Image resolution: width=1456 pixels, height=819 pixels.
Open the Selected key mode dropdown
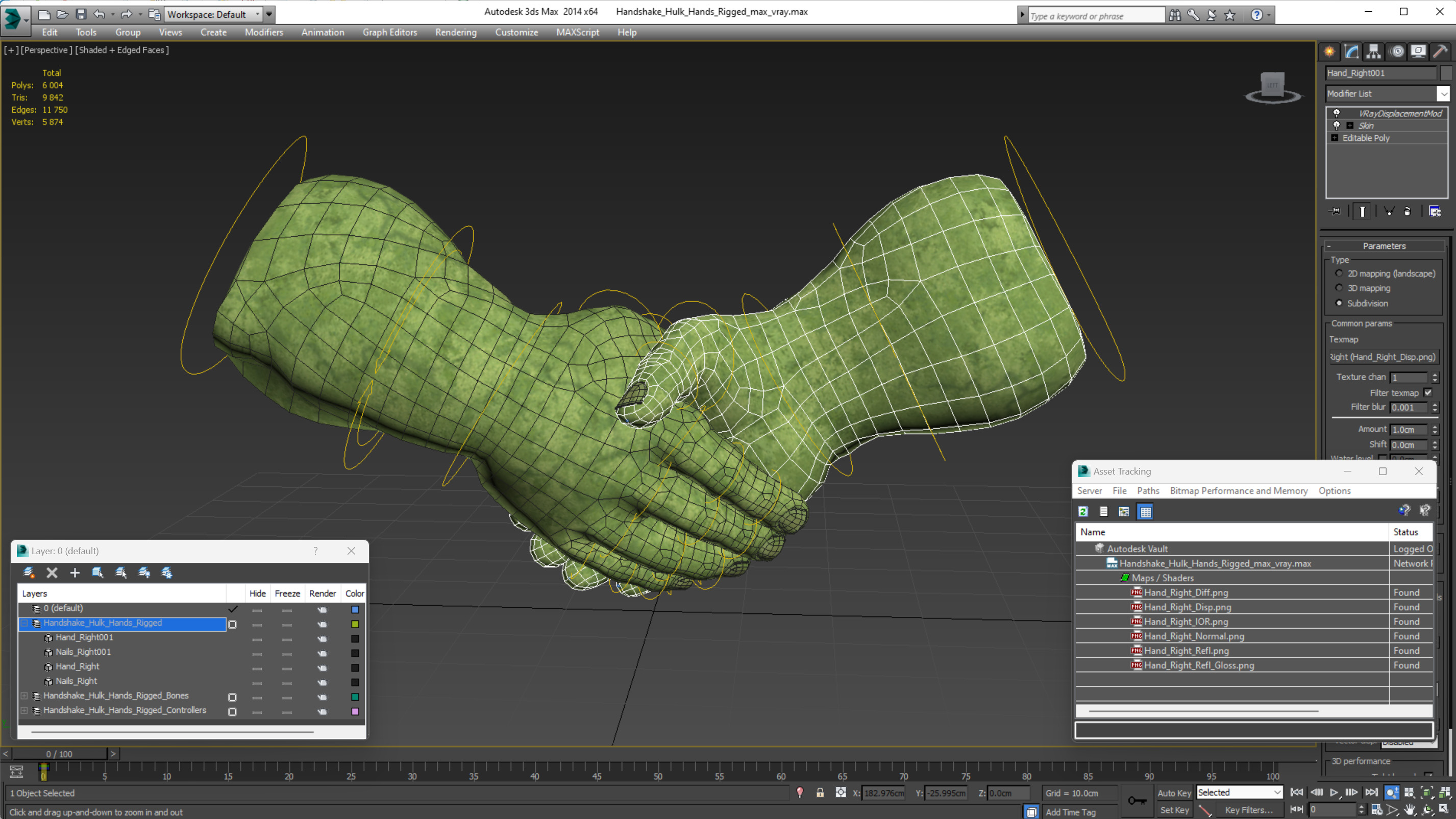pos(1239,792)
